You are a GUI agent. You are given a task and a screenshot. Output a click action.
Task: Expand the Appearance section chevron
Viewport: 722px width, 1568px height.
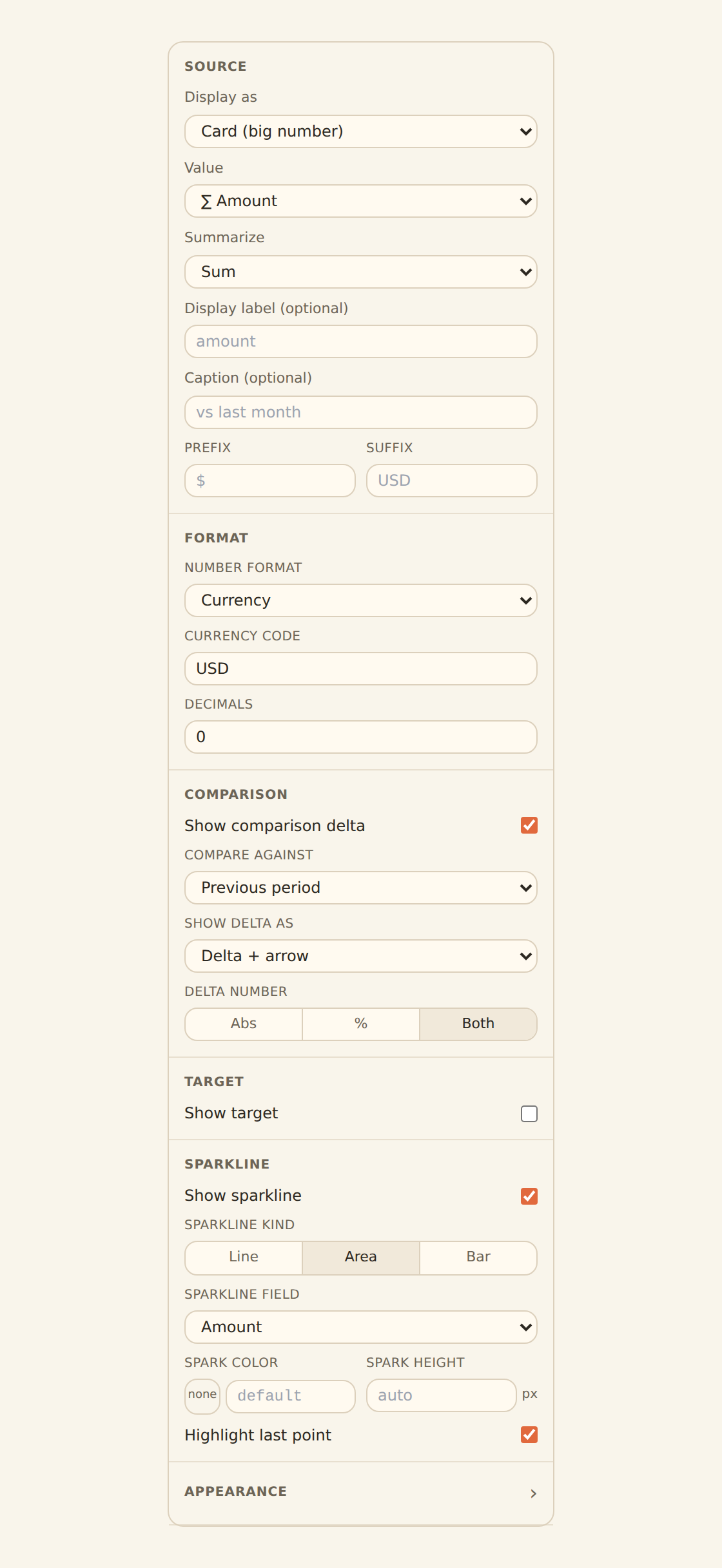click(x=533, y=1493)
